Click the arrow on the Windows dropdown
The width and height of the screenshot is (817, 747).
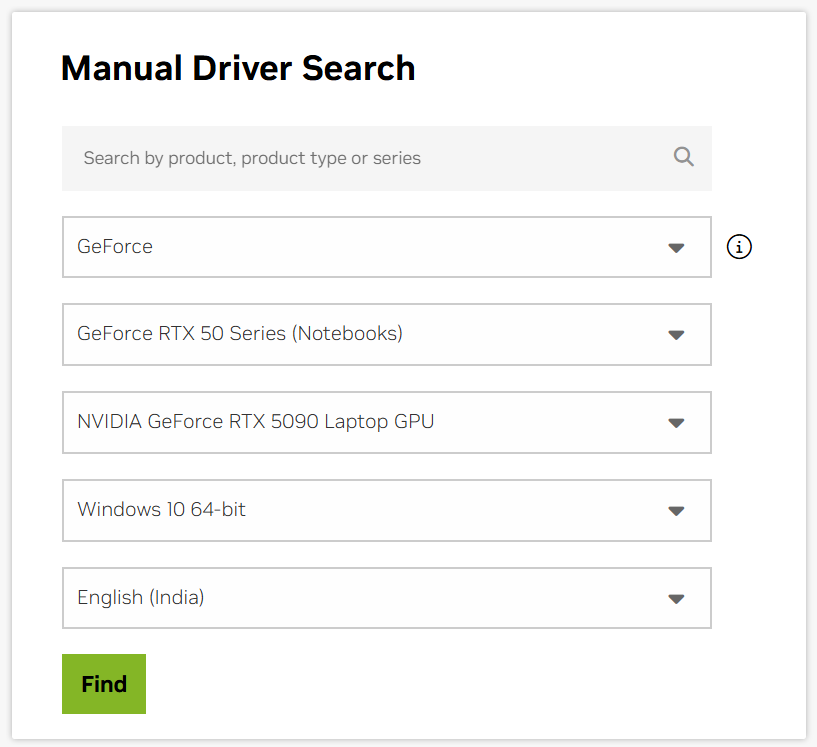click(676, 510)
